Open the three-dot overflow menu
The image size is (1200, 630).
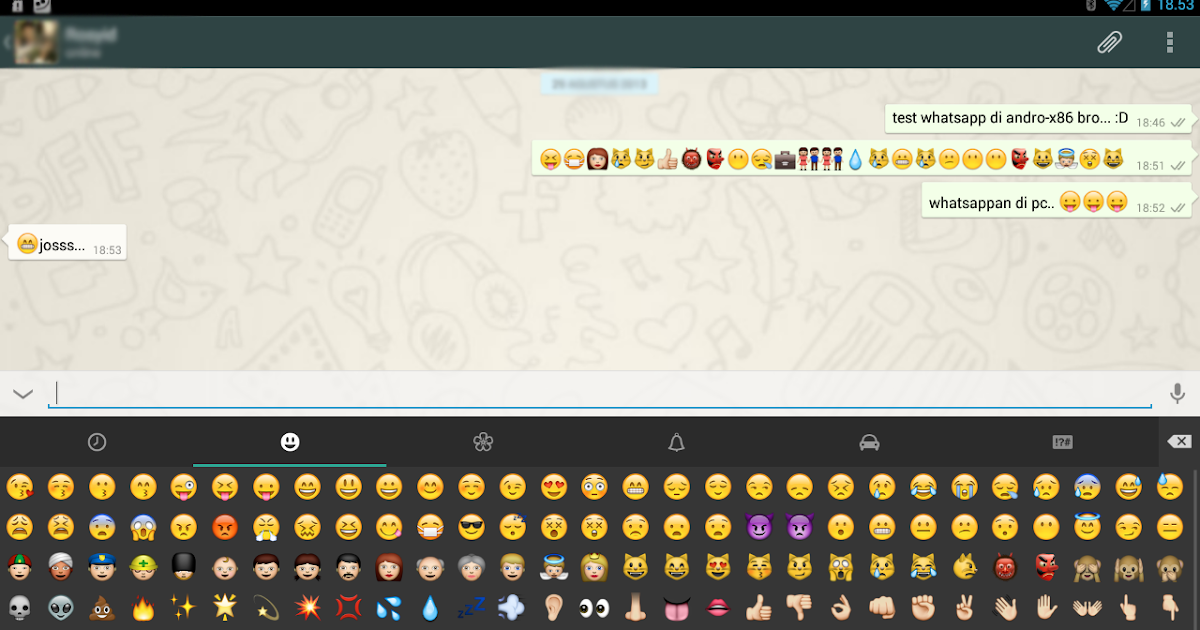pos(1170,42)
